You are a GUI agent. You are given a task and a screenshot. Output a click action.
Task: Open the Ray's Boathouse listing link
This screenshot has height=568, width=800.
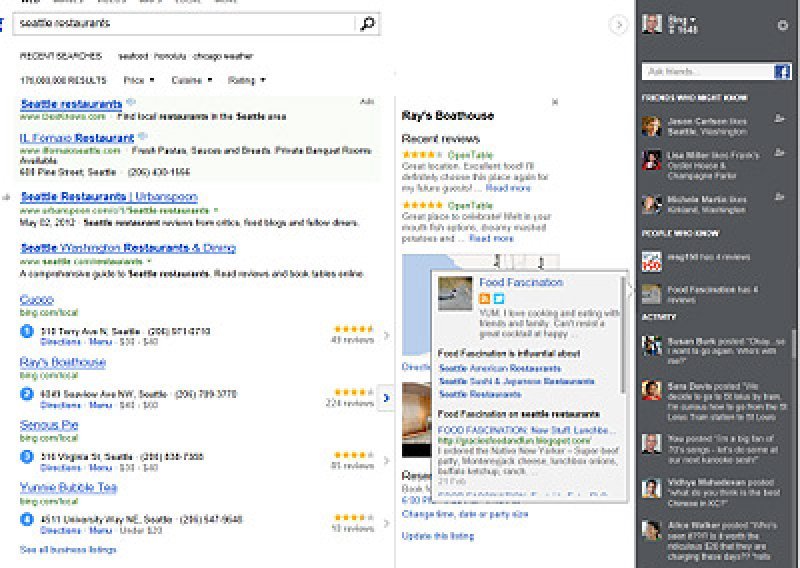[x=63, y=362]
